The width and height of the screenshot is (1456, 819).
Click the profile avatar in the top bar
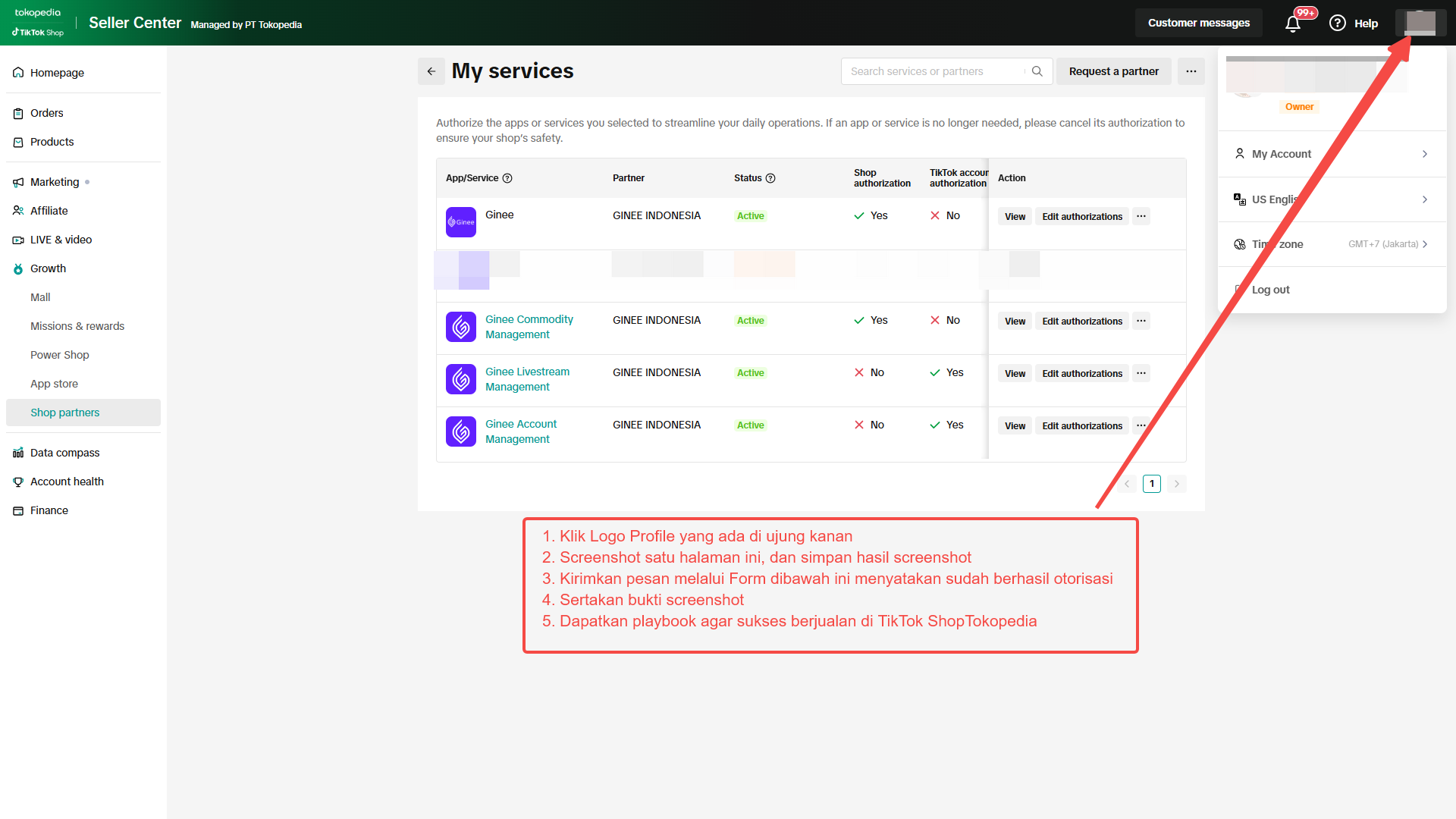click(x=1420, y=23)
